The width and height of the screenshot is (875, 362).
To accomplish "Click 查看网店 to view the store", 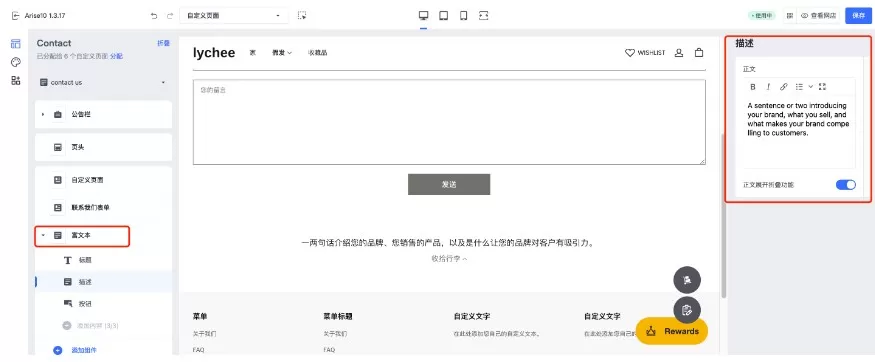I will coord(819,16).
